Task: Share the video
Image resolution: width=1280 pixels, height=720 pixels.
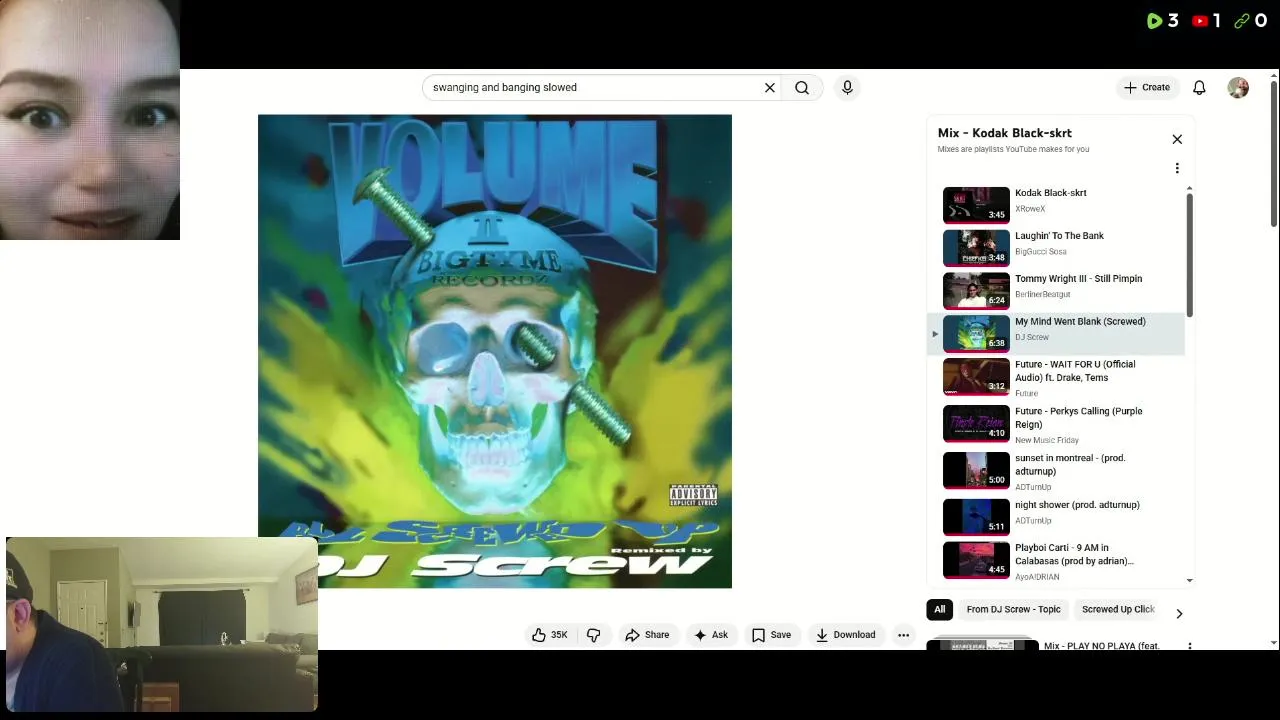Action: pos(647,635)
